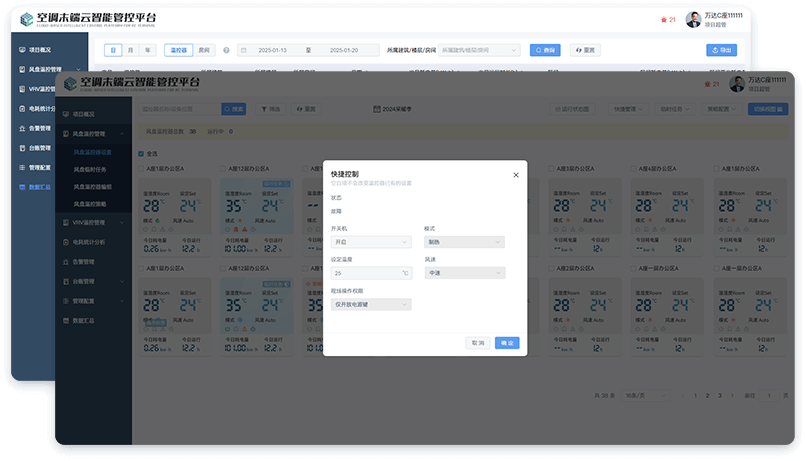This screenshot has width=806, height=461.
Task: Check first-row A座12层办公区A card checkbox
Action: [x=223, y=169]
